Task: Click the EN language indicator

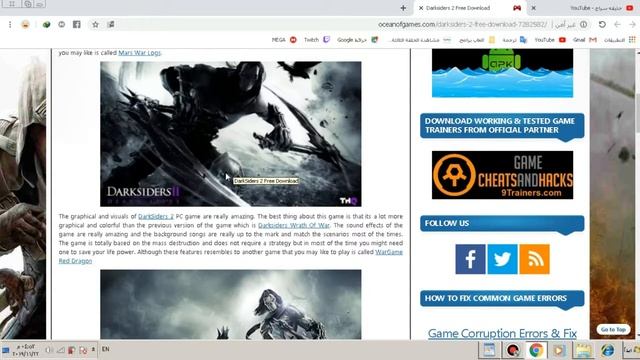Action: click(106, 349)
